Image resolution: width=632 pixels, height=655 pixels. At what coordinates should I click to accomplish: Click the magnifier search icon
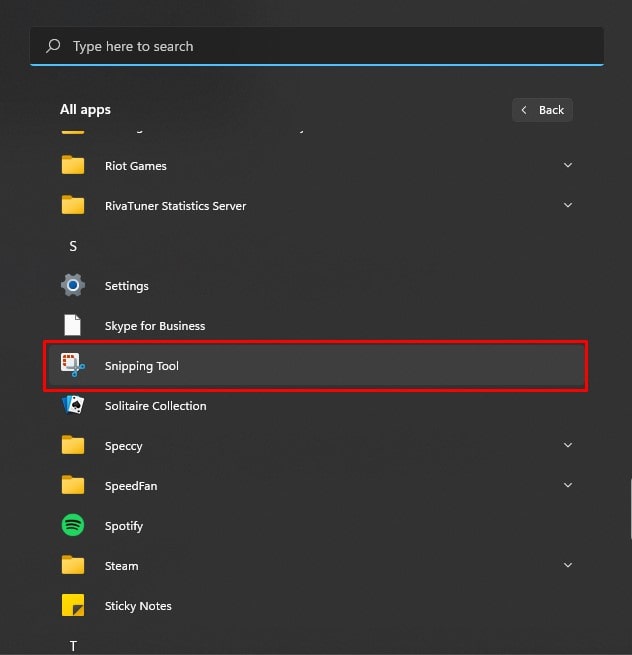click(53, 46)
